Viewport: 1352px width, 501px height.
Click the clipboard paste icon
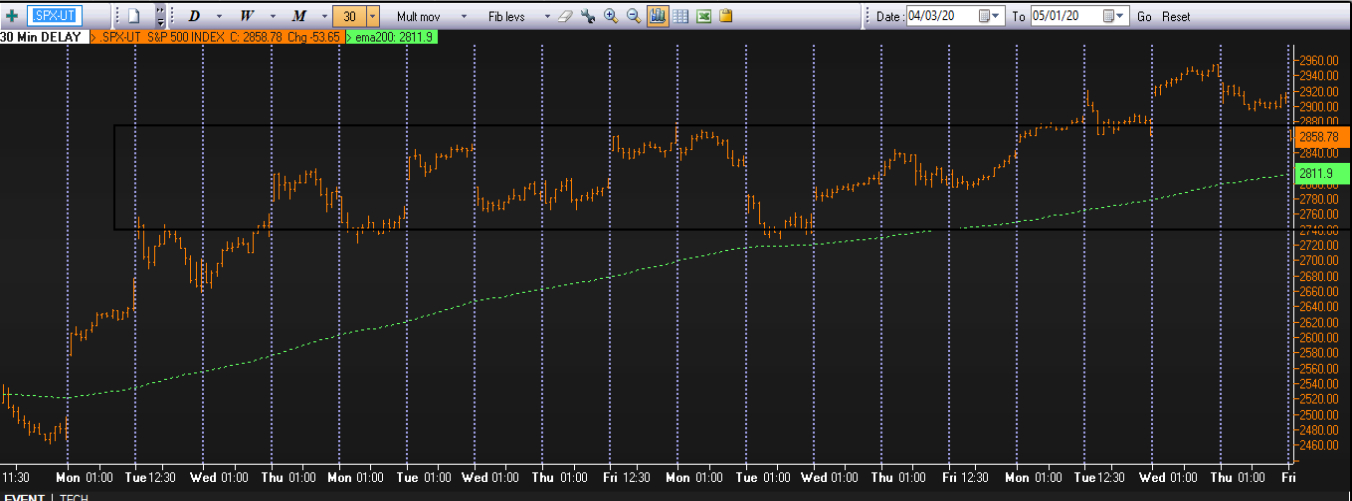(x=726, y=16)
